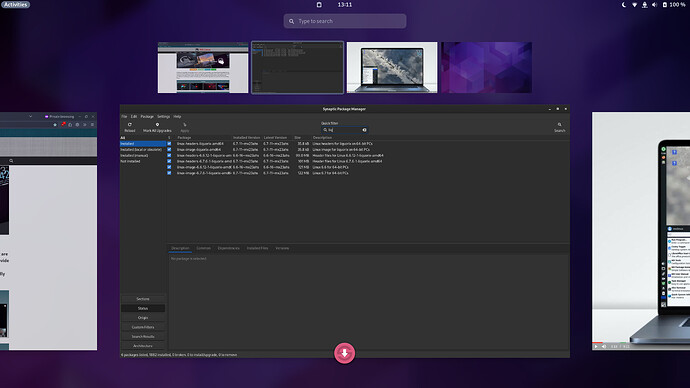Select the laptop wallpaper workspace thumbnail
The width and height of the screenshot is (690, 388).
coord(392,67)
